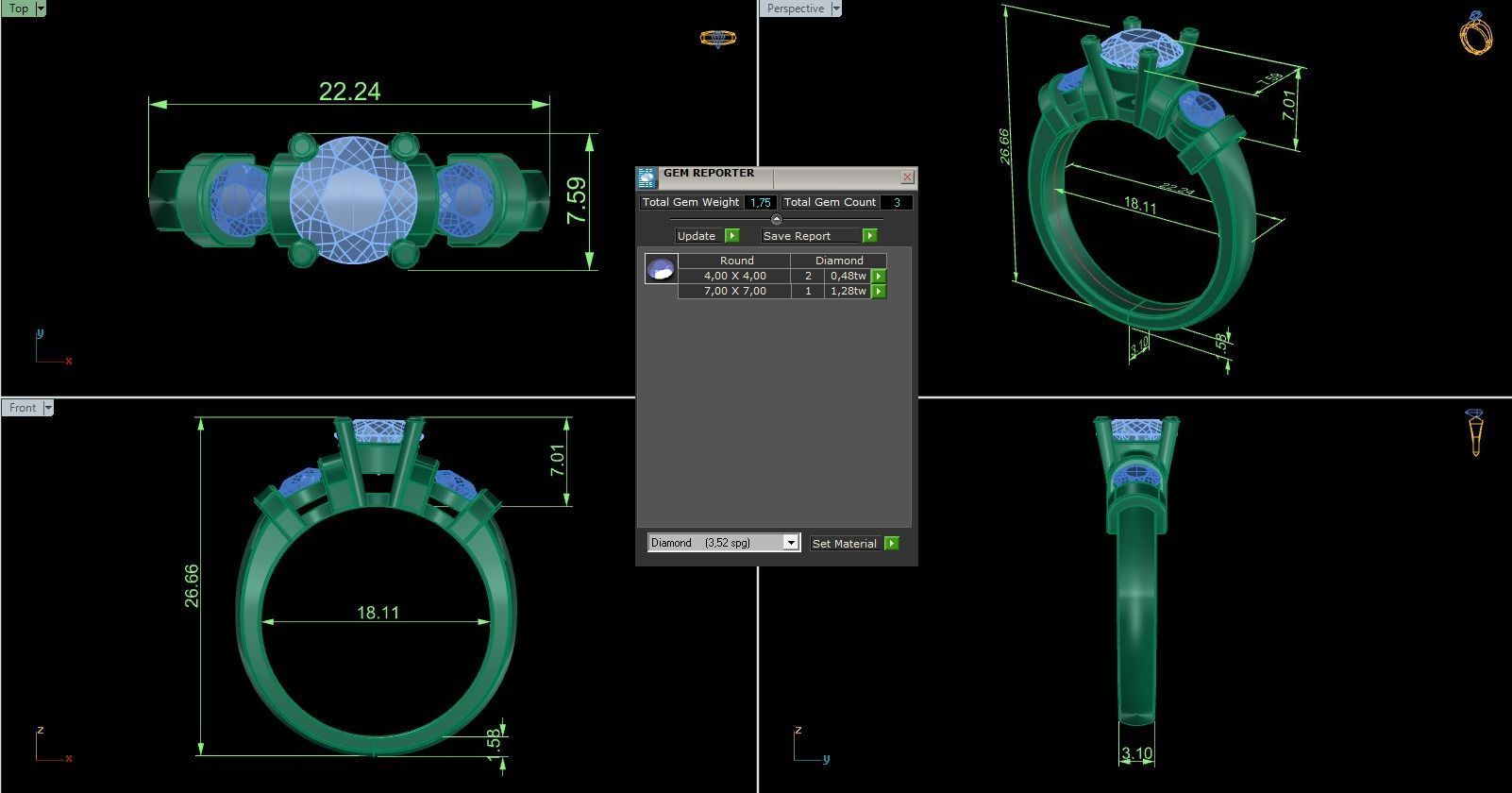Click the Gem Reporter title bar
The width and height of the screenshot is (1512, 793).
(776, 177)
